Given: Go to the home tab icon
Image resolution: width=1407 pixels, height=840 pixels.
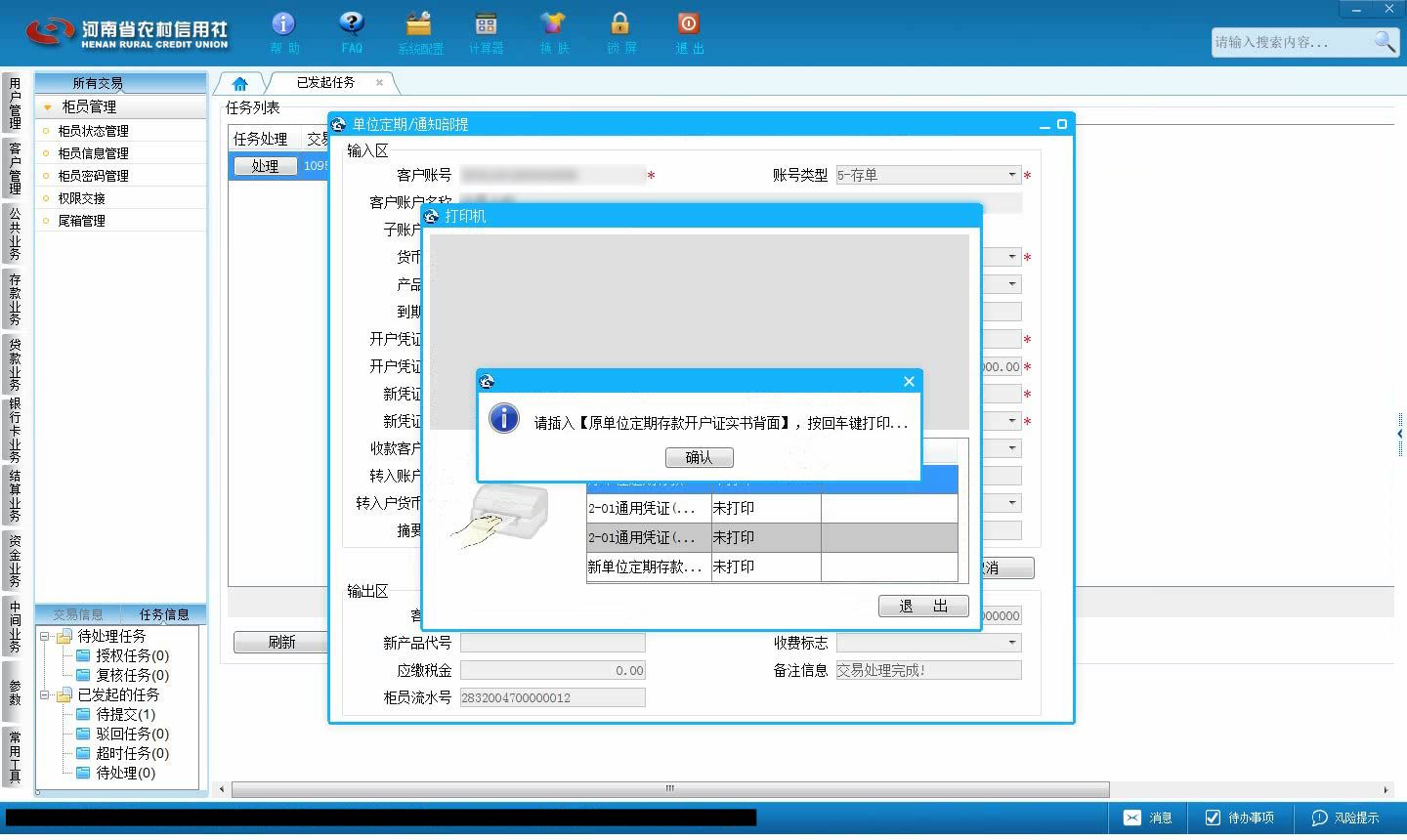Looking at the screenshot, I should [239, 83].
